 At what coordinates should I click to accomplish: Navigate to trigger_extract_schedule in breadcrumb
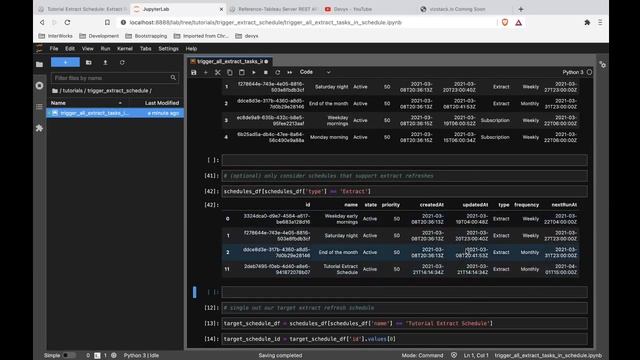118,91
